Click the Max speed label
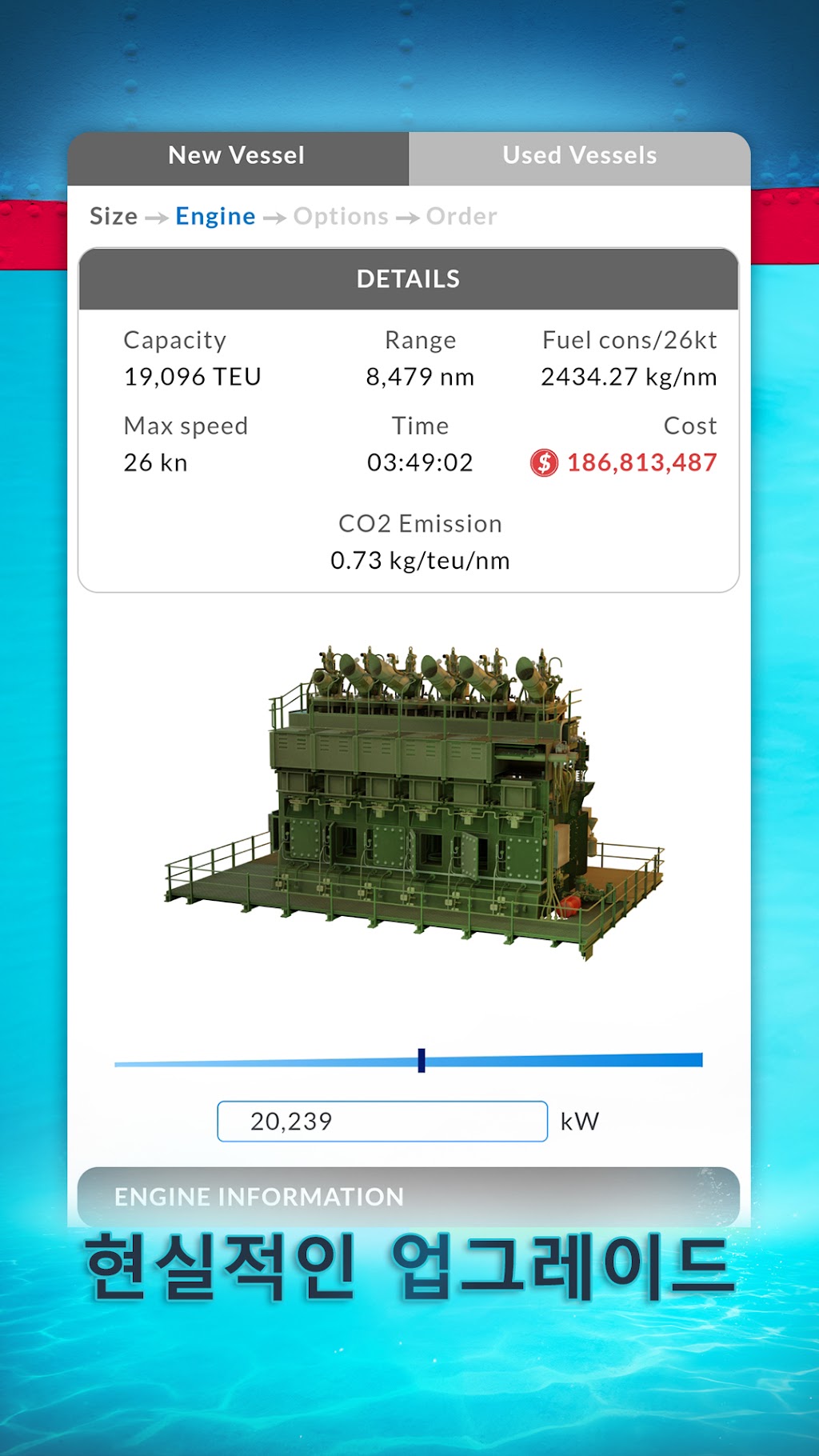The image size is (819, 1456). (186, 426)
